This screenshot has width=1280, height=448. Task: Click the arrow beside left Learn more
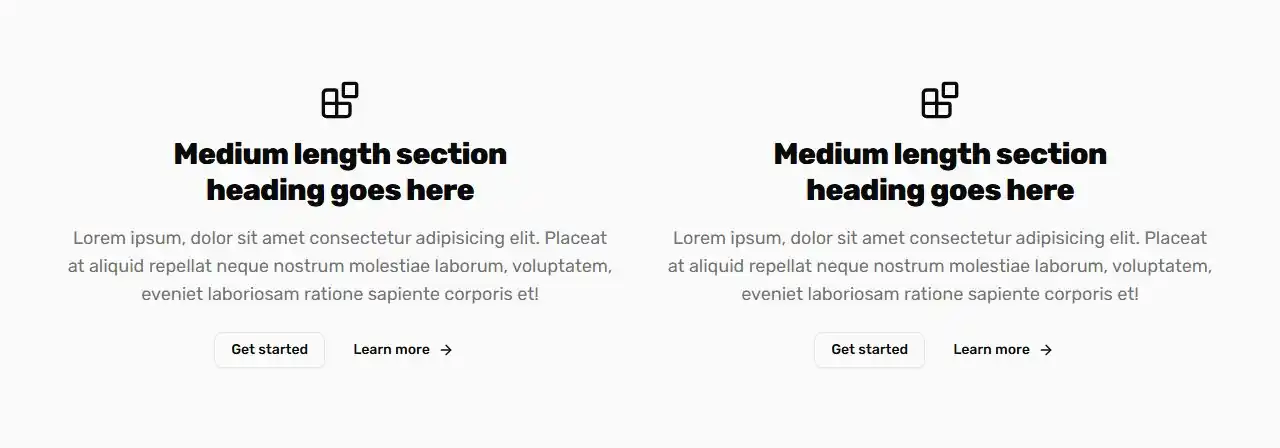(x=446, y=350)
